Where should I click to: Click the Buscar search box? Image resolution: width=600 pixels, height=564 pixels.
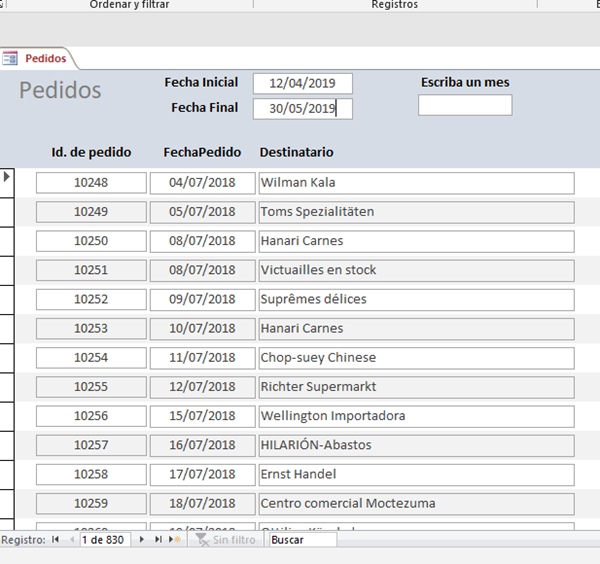[303, 540]
